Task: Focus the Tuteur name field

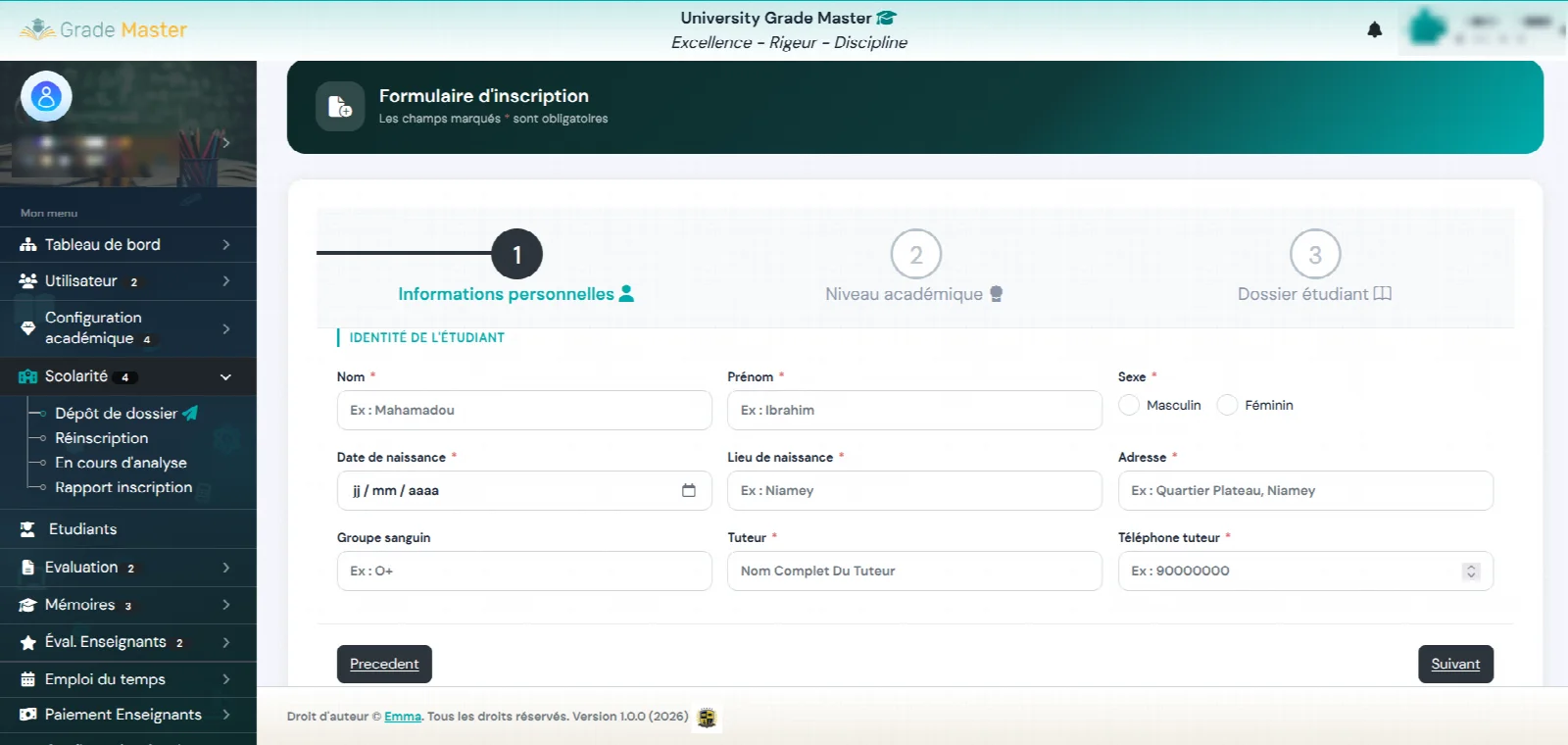Action: click(914, 571)
